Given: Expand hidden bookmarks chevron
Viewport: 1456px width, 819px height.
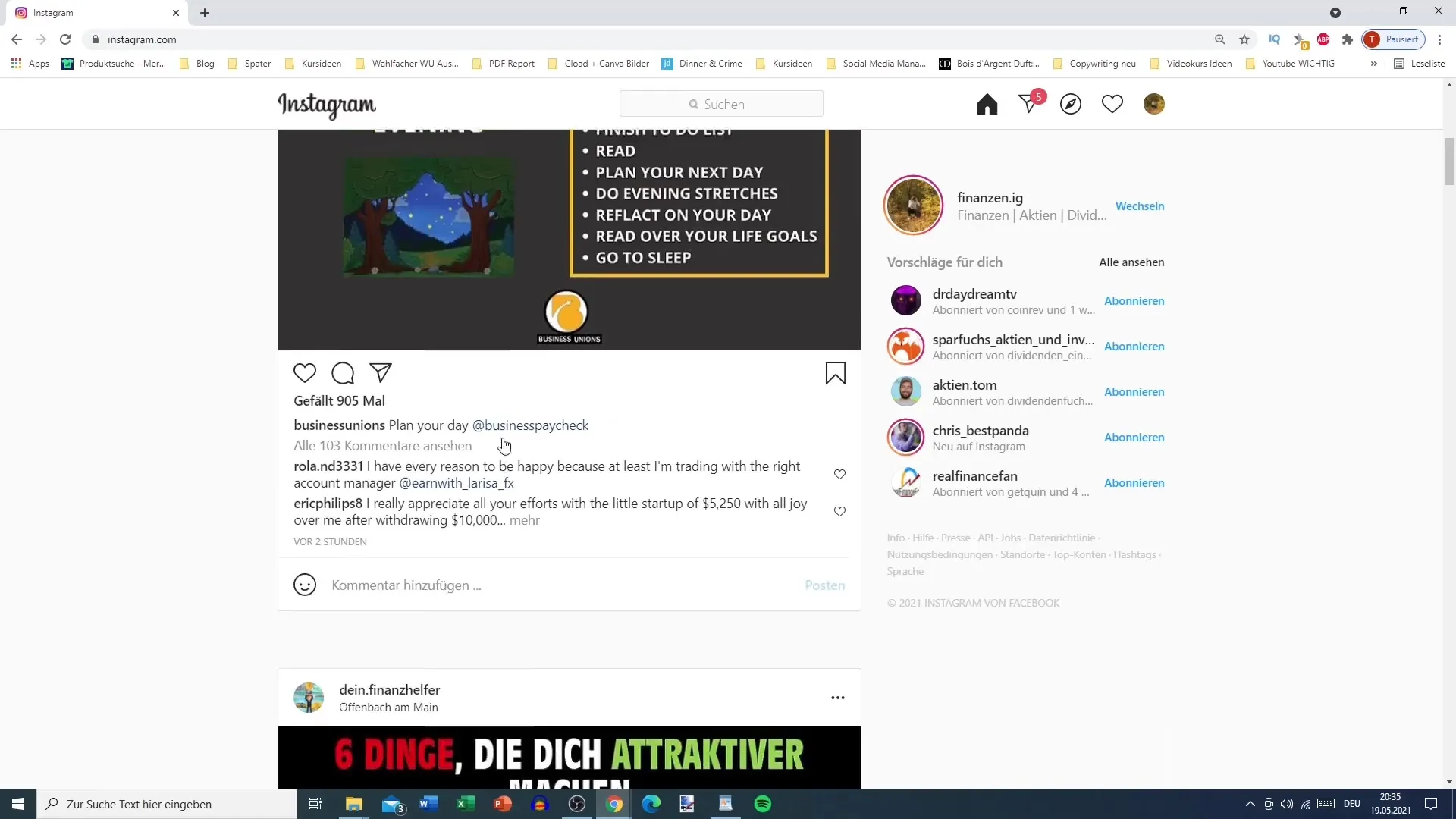Looking at the screenshot, I should [x=1373, y=64].
